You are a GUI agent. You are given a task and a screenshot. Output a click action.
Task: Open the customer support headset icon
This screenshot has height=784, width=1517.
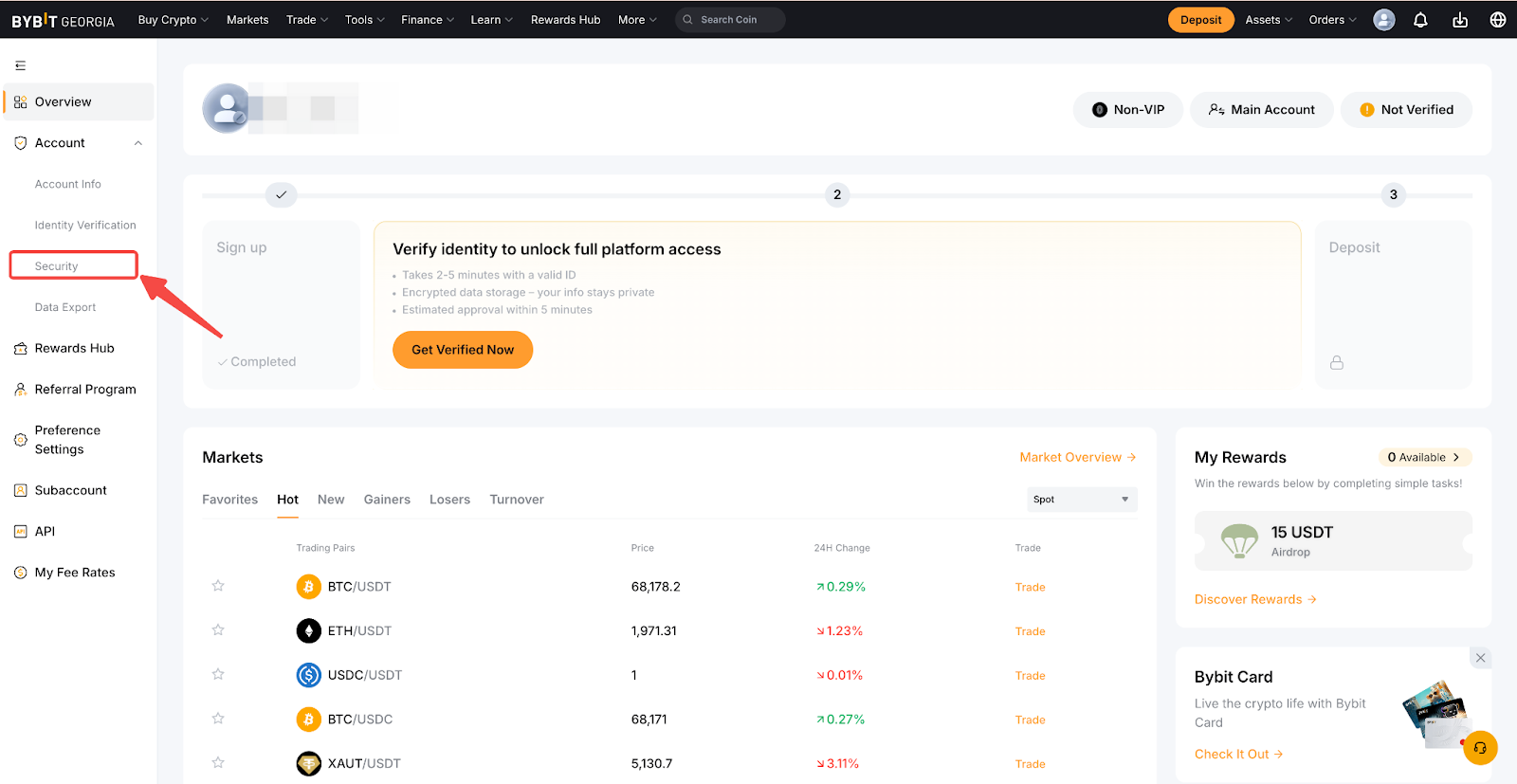(x=1480, y=748)
